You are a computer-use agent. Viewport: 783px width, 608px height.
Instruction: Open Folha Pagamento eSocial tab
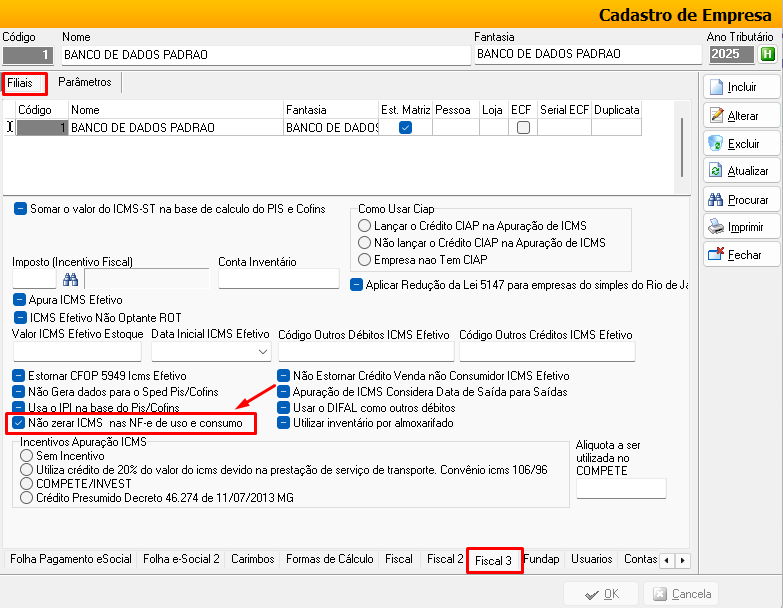[71, 559]
